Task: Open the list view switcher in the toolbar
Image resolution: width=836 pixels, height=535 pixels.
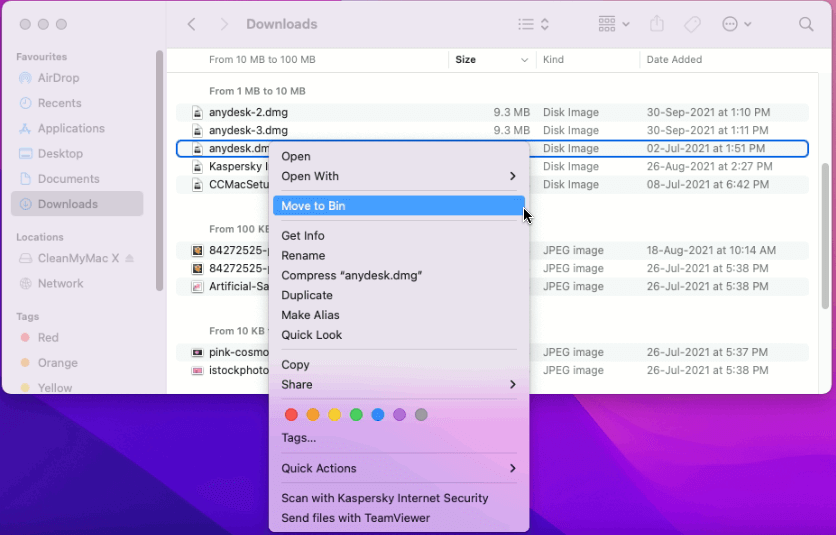Action: coord(533,24)
